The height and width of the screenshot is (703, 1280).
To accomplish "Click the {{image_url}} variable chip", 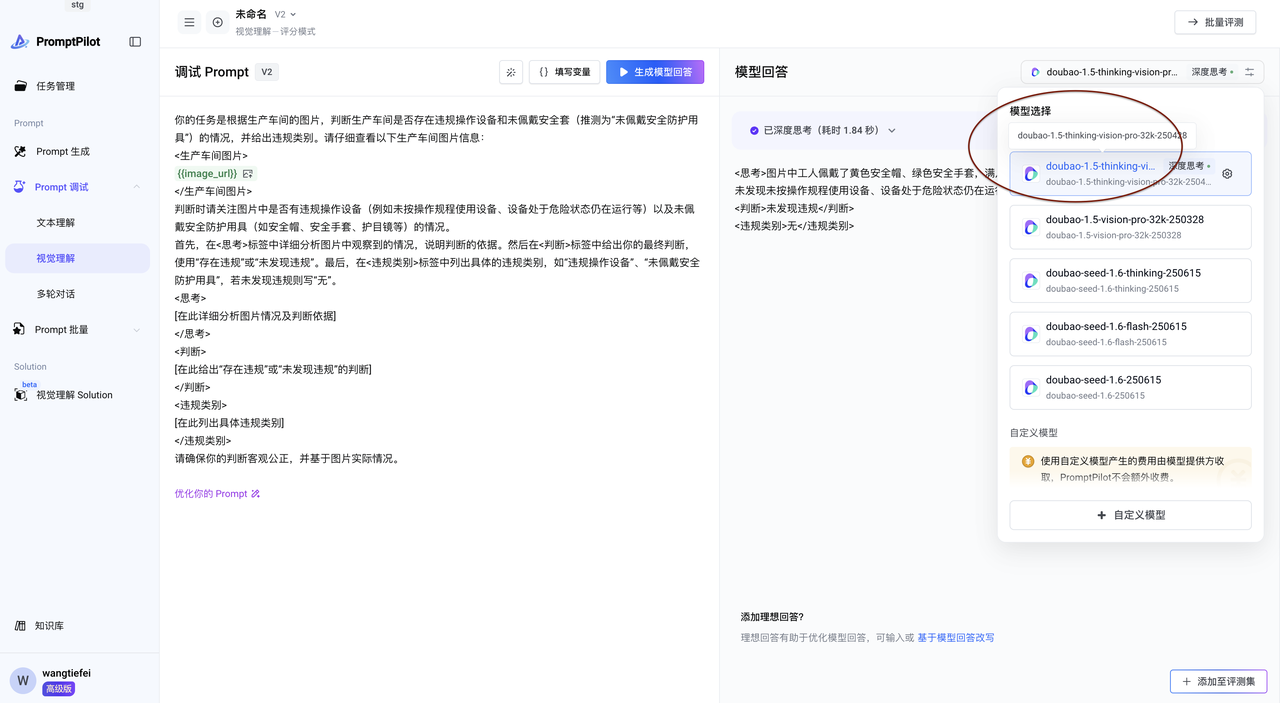I will (215, 174).
